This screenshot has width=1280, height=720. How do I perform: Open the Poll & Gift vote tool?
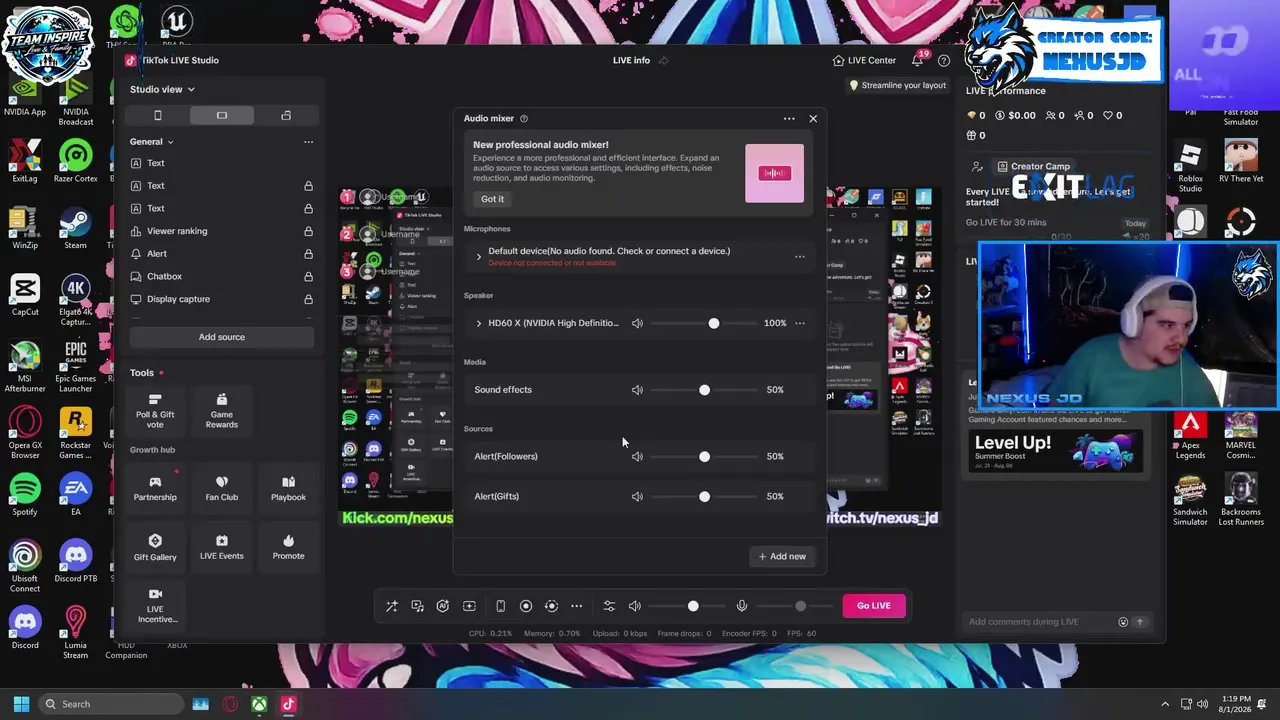(x=155, y=410)
